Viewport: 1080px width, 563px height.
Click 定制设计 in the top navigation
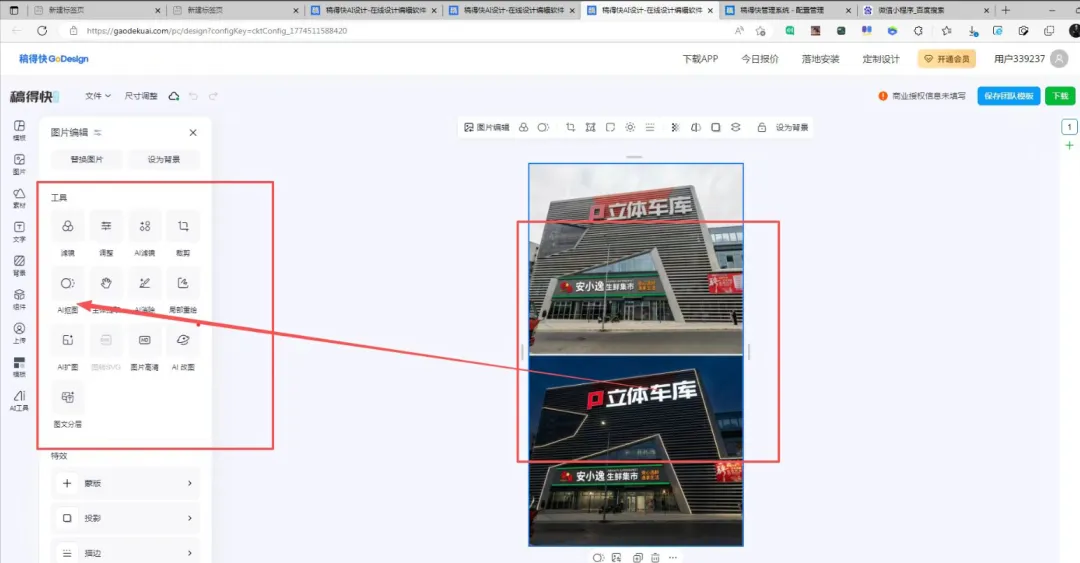tap(881, 59)
